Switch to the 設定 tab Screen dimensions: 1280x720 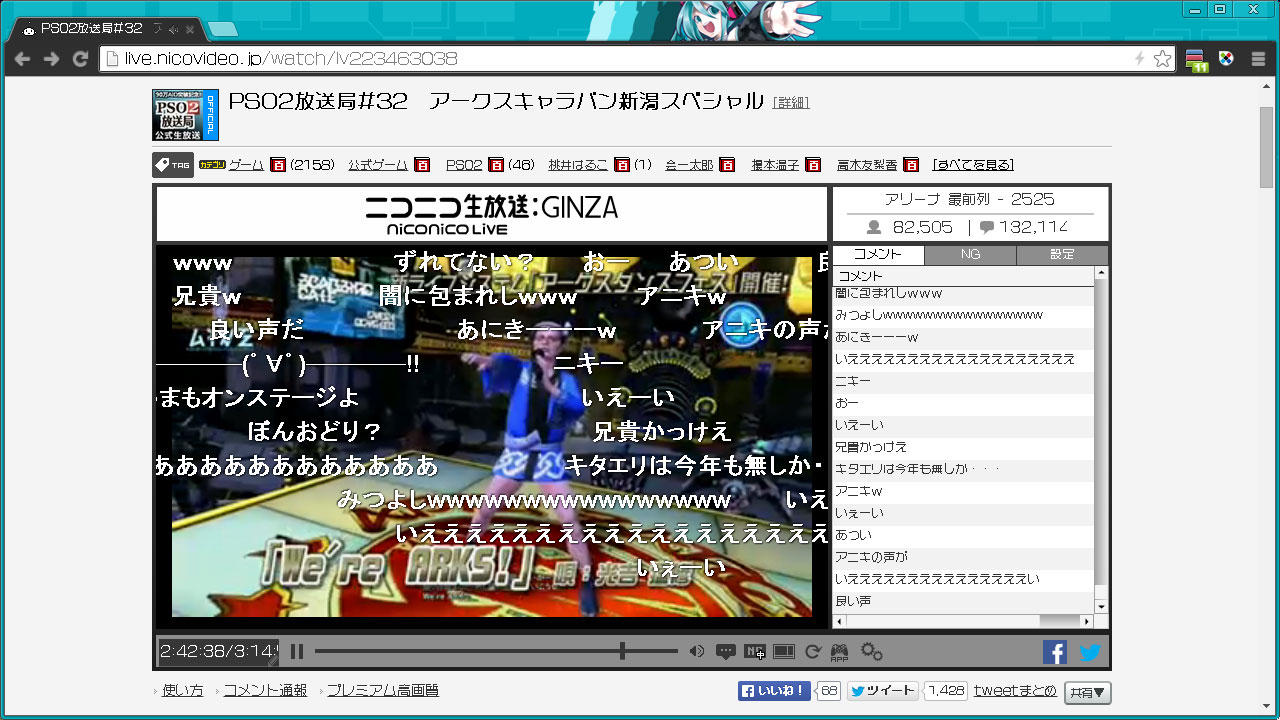point(1062,255)
